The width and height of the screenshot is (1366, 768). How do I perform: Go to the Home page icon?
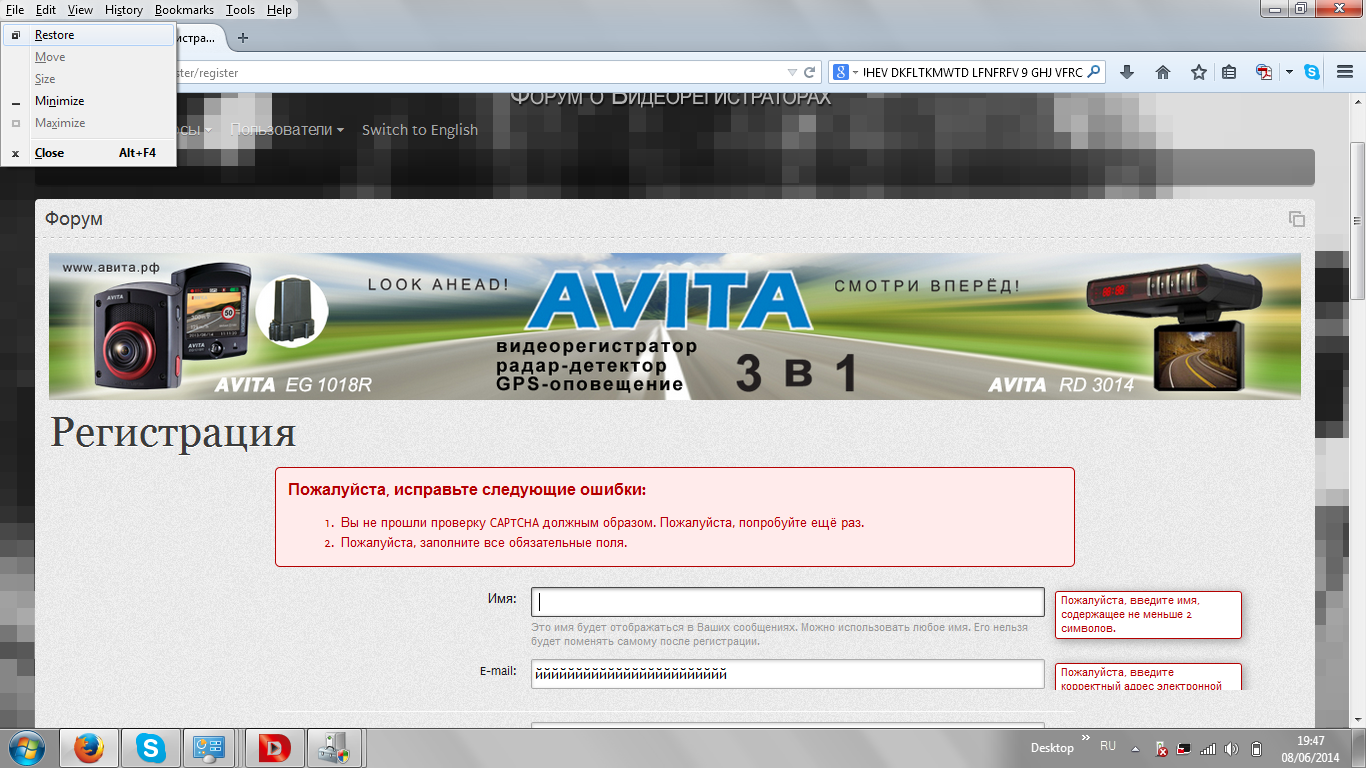[1163, 72]
